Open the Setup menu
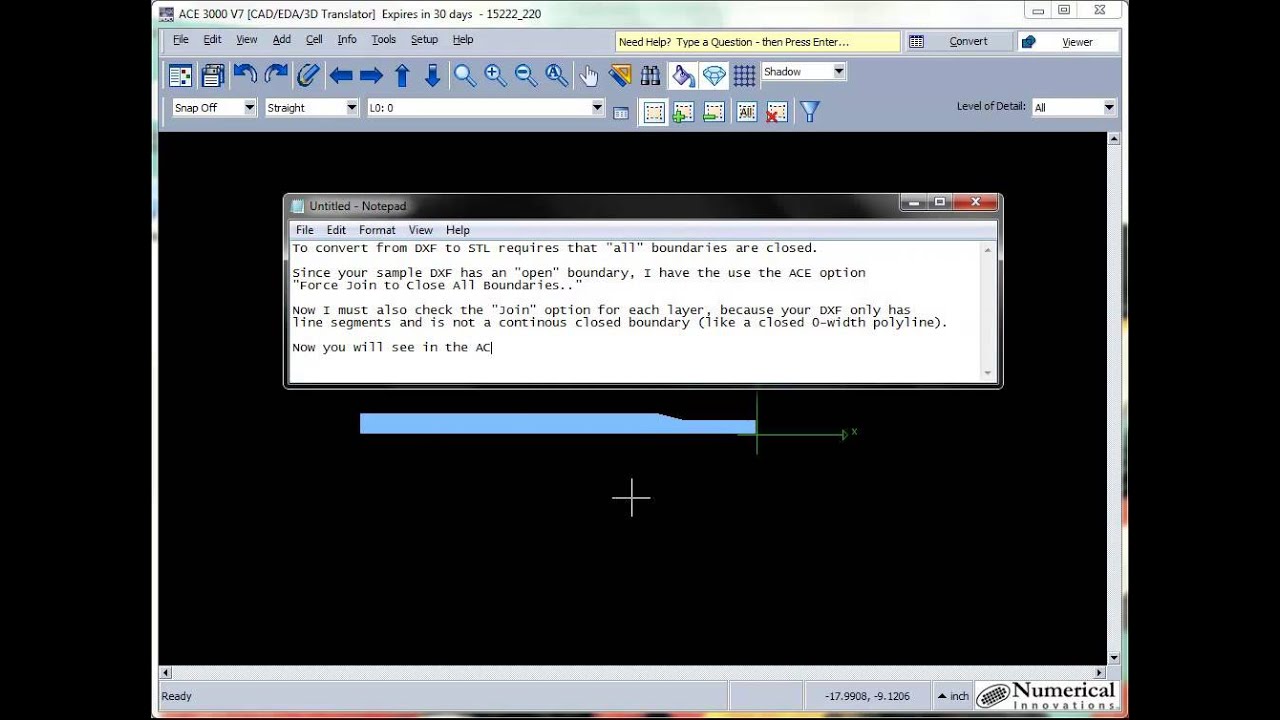This screenshot has height=720, width=1280. (x=424, y=40)
